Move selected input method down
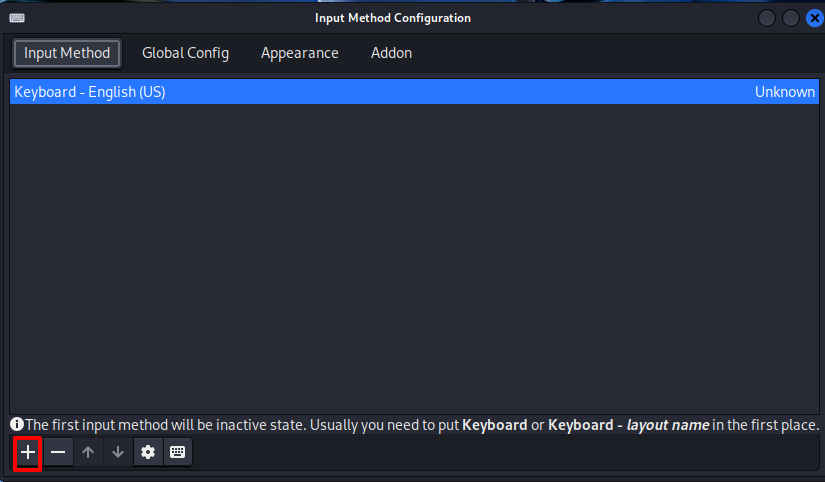The height and width of the screenshot is (482, 825). point(118,452)
